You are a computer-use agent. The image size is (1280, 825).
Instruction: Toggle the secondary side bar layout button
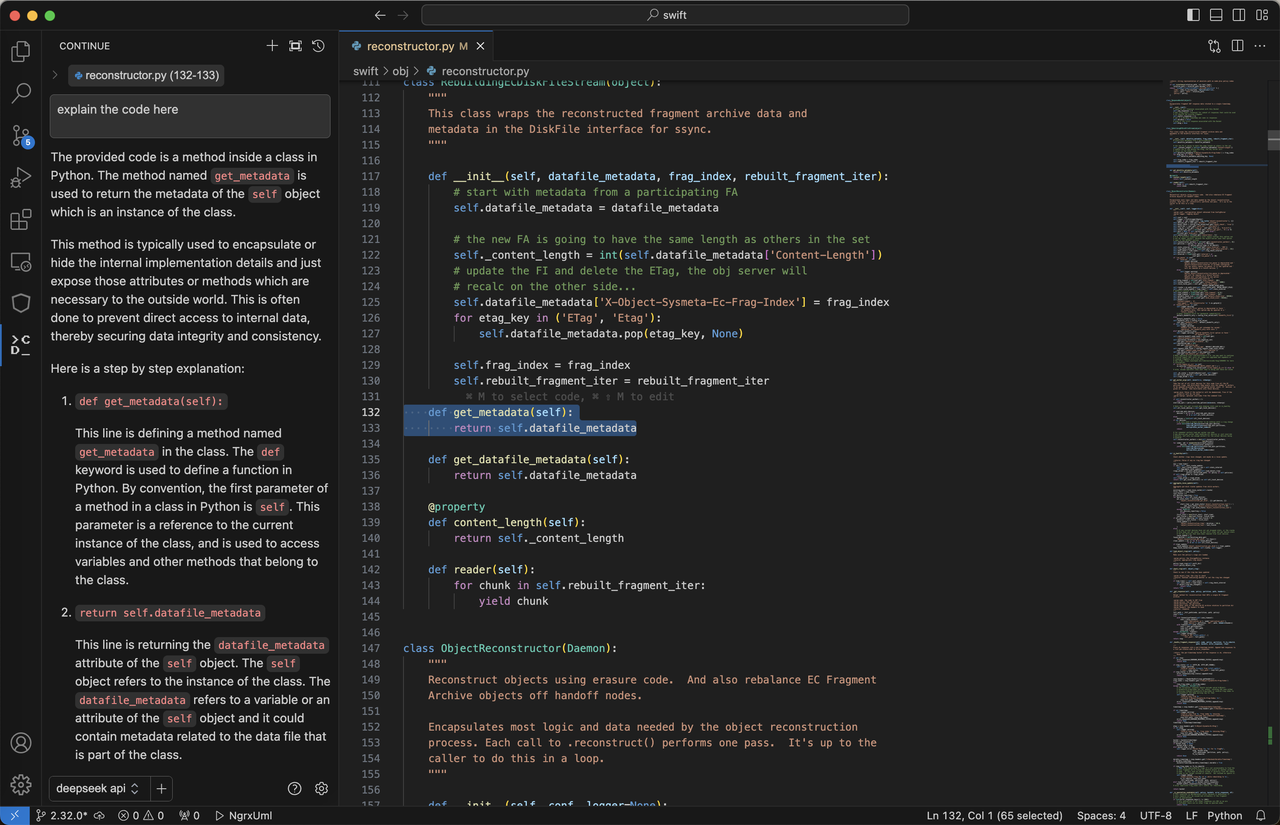(1240, 15)
